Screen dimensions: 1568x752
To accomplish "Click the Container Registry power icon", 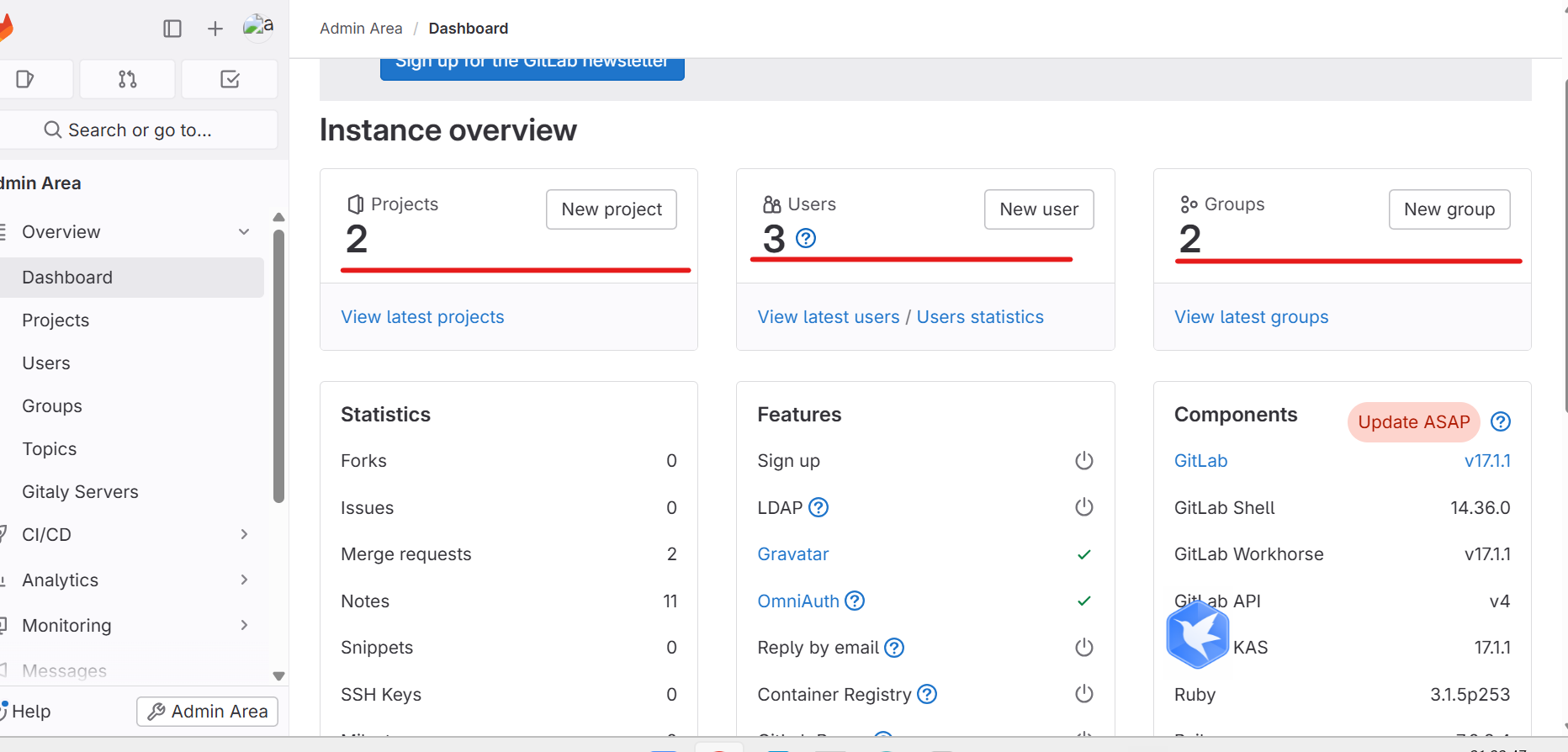I will coord(1084,694).
